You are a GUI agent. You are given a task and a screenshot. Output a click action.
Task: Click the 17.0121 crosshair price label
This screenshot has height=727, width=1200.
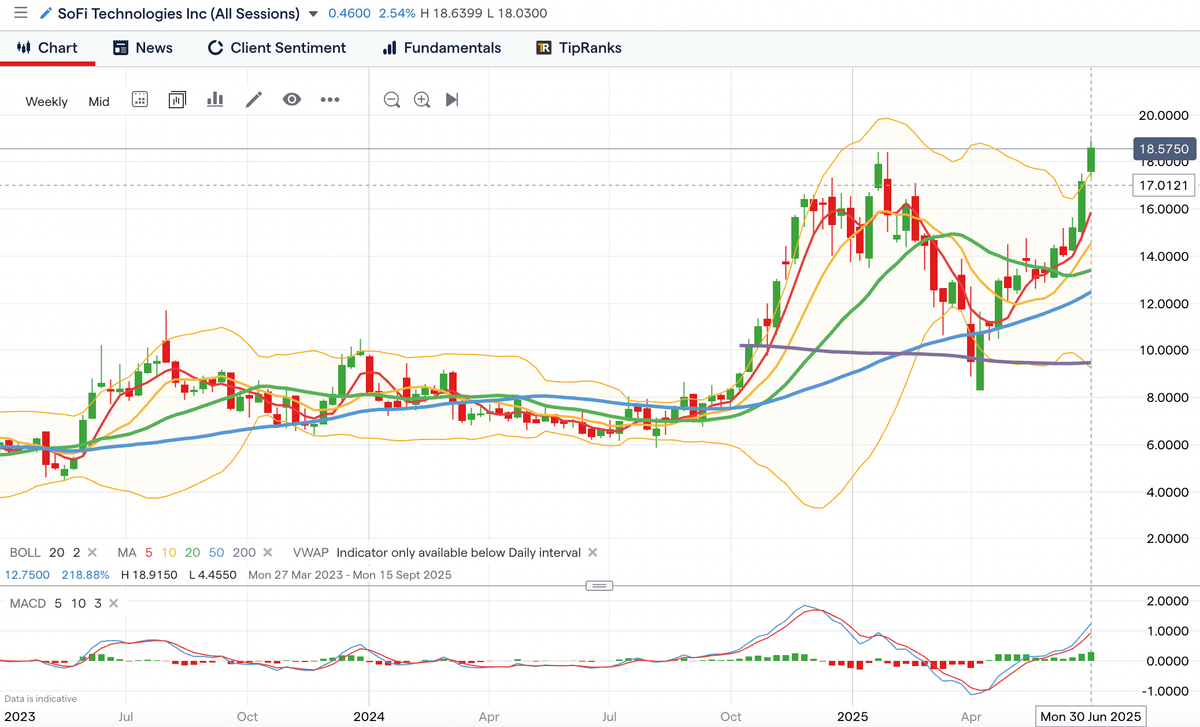pos(1164,185)
